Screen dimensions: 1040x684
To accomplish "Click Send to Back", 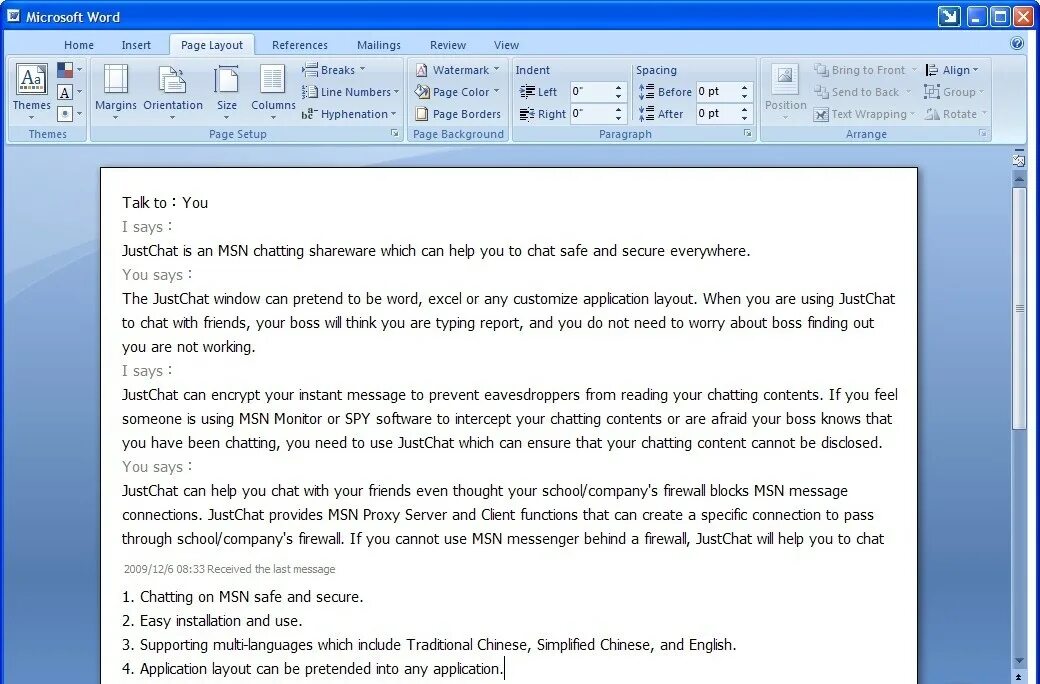I will tap(863, 92).
